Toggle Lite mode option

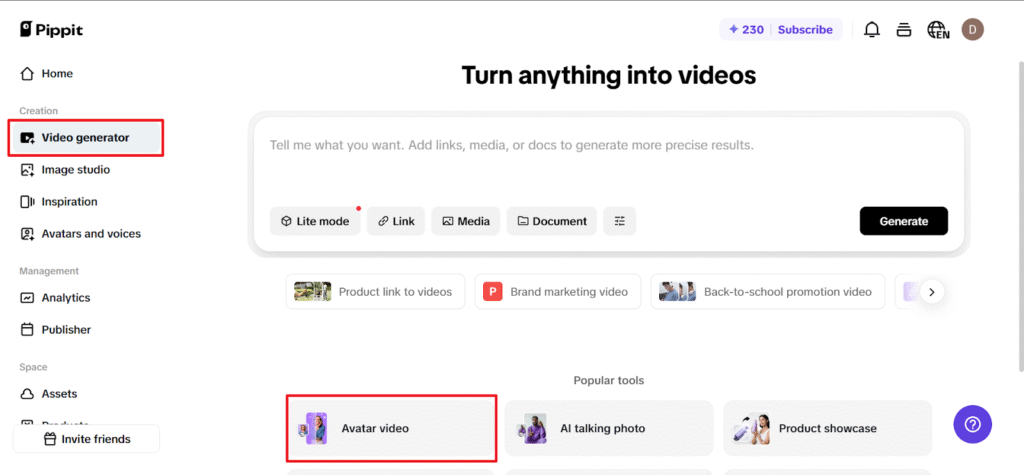[x=315, y=221]
